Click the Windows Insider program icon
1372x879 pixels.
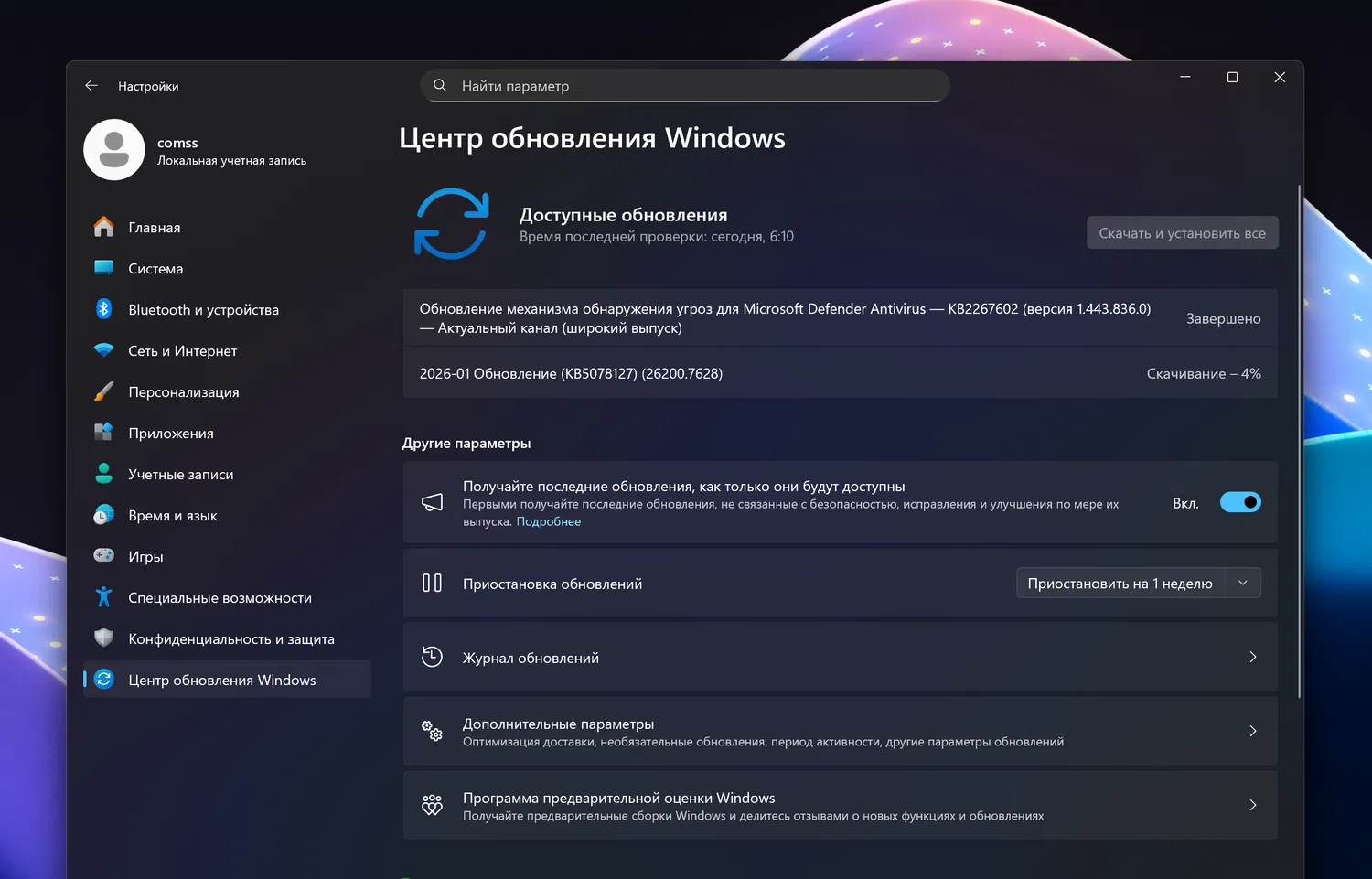[x=432, y=805]
